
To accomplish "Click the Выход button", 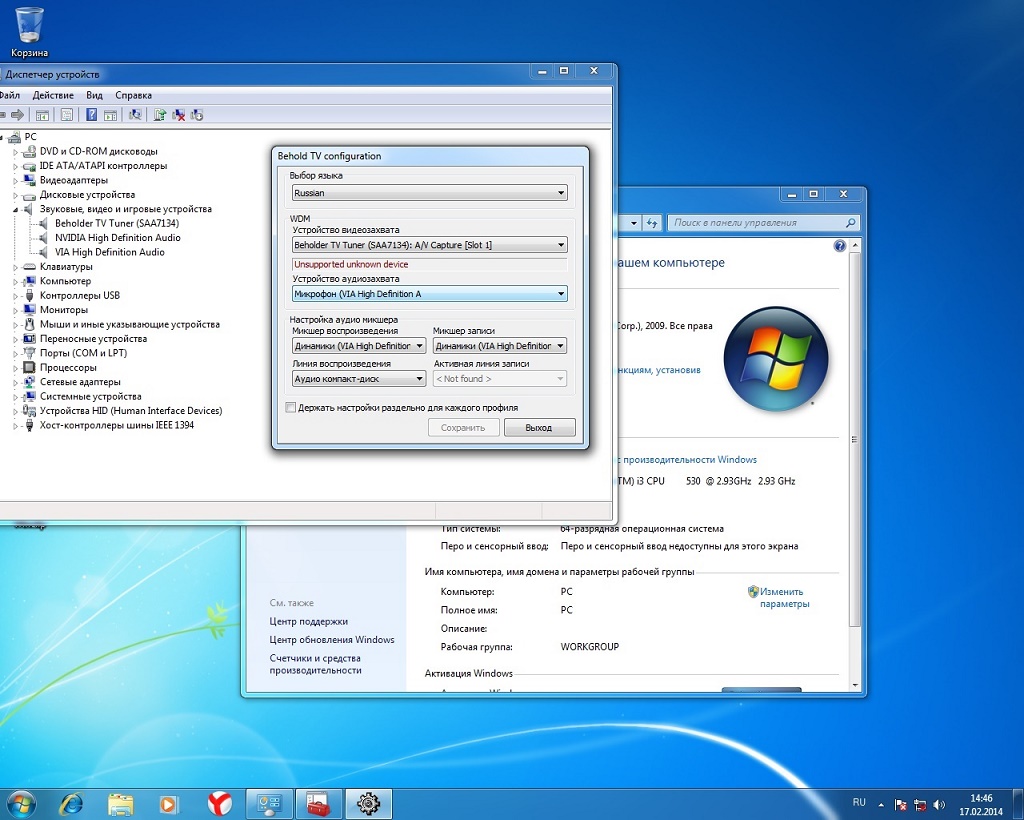I will 539,428.
